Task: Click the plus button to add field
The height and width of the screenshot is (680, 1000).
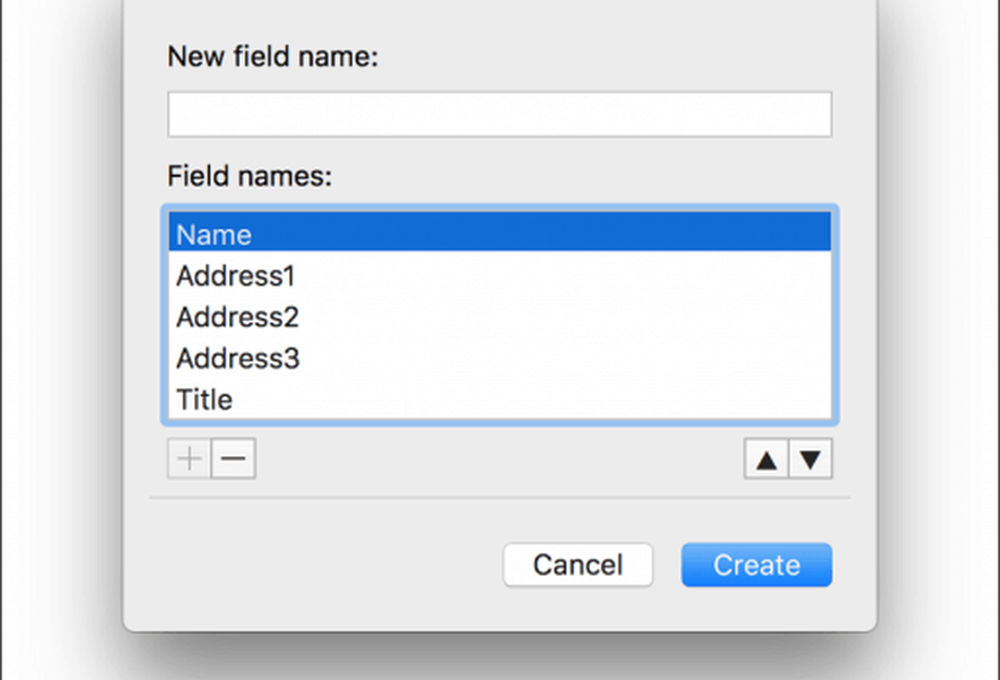Action: [x=189, y=460]
